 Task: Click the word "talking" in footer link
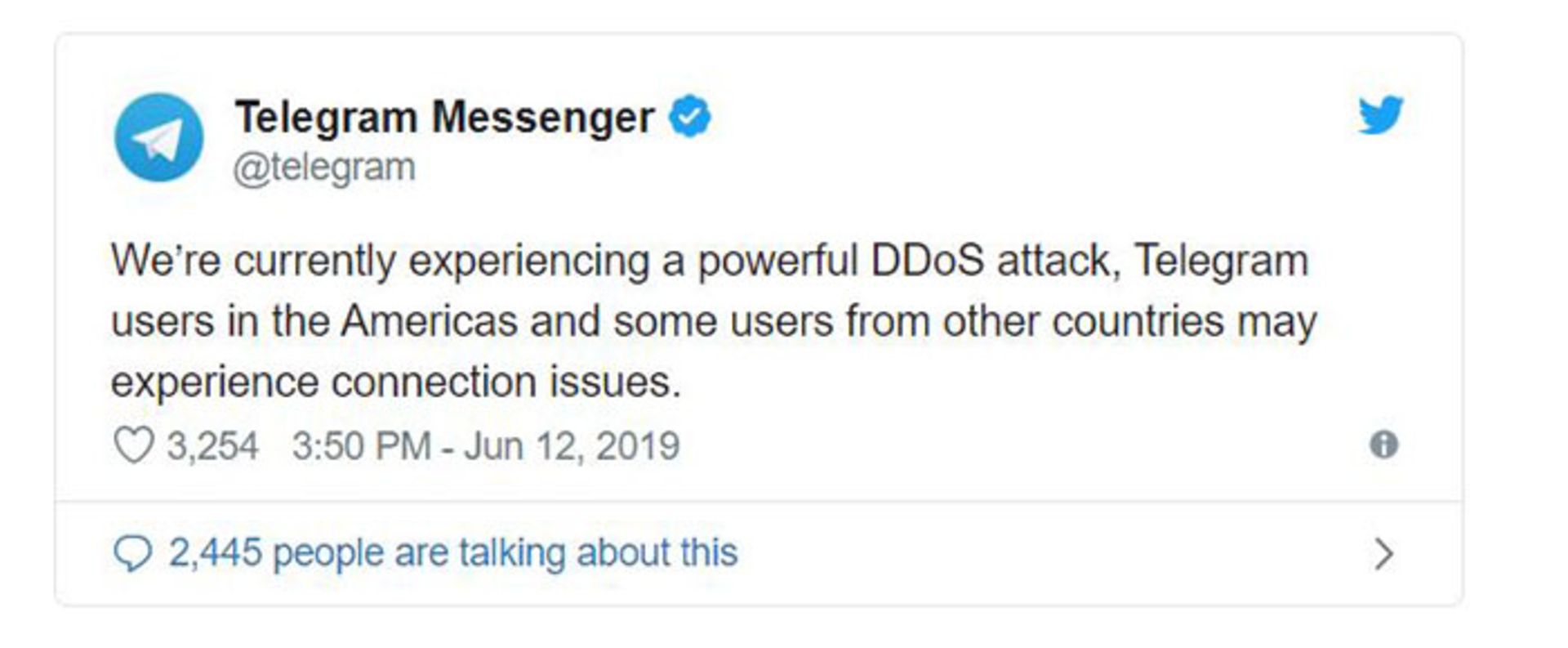[512, 553]
